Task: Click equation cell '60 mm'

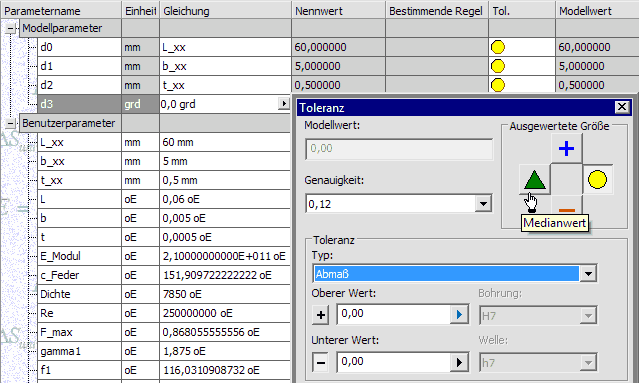Action: (225, 142)
